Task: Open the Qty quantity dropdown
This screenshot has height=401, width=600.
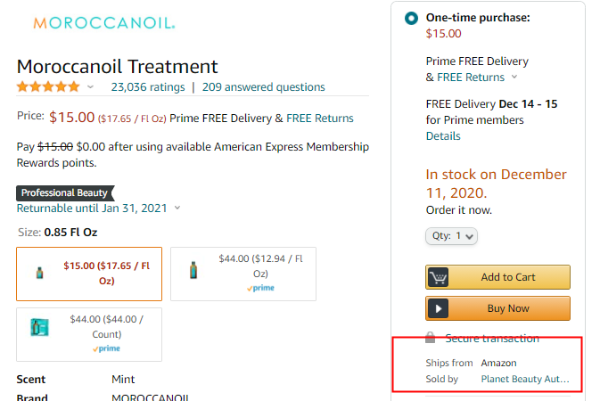Action: pyautogui.click(x=452, y=236)
